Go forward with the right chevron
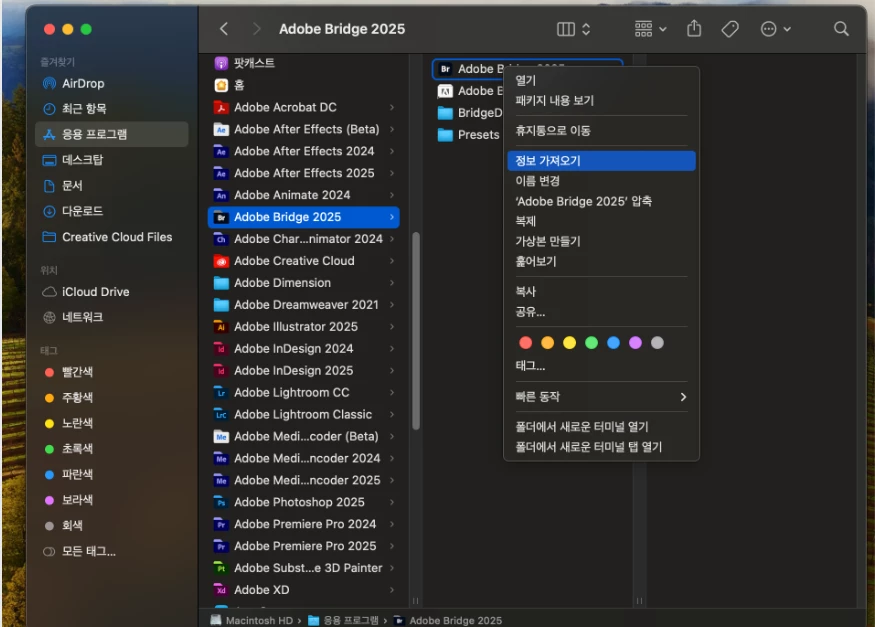The width and height of the screenshot is (875, 627). coord(256,29)
